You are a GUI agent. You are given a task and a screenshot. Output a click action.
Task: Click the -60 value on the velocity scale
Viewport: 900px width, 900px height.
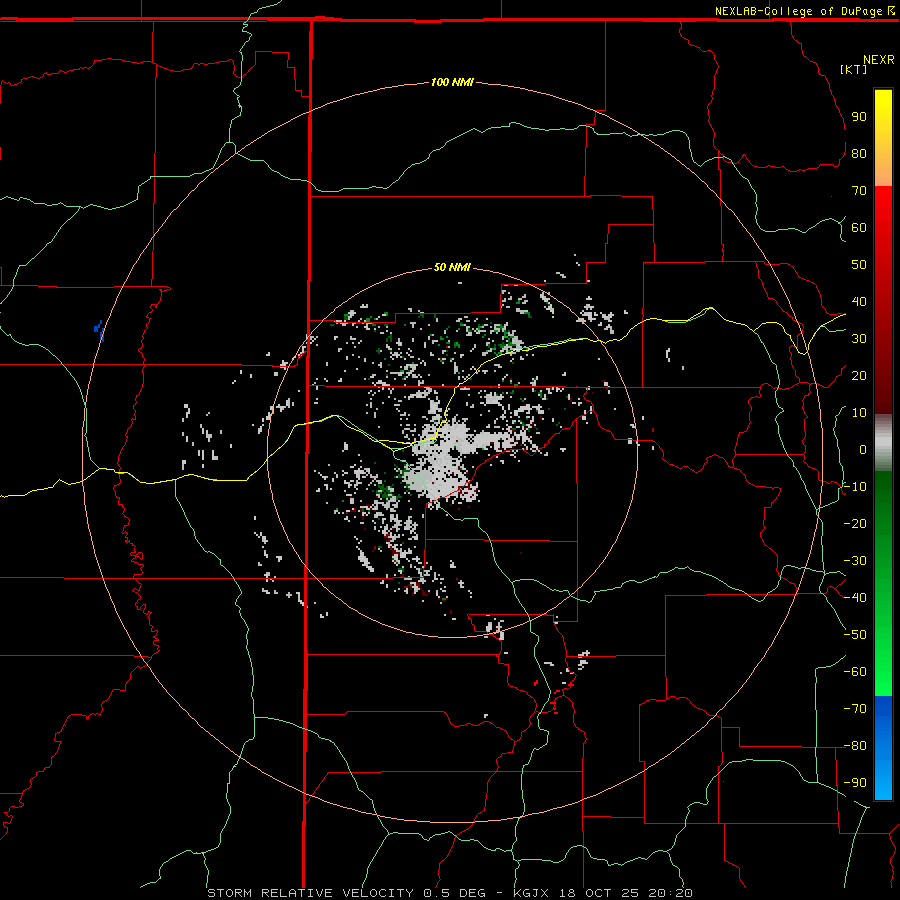coord(855,672)
